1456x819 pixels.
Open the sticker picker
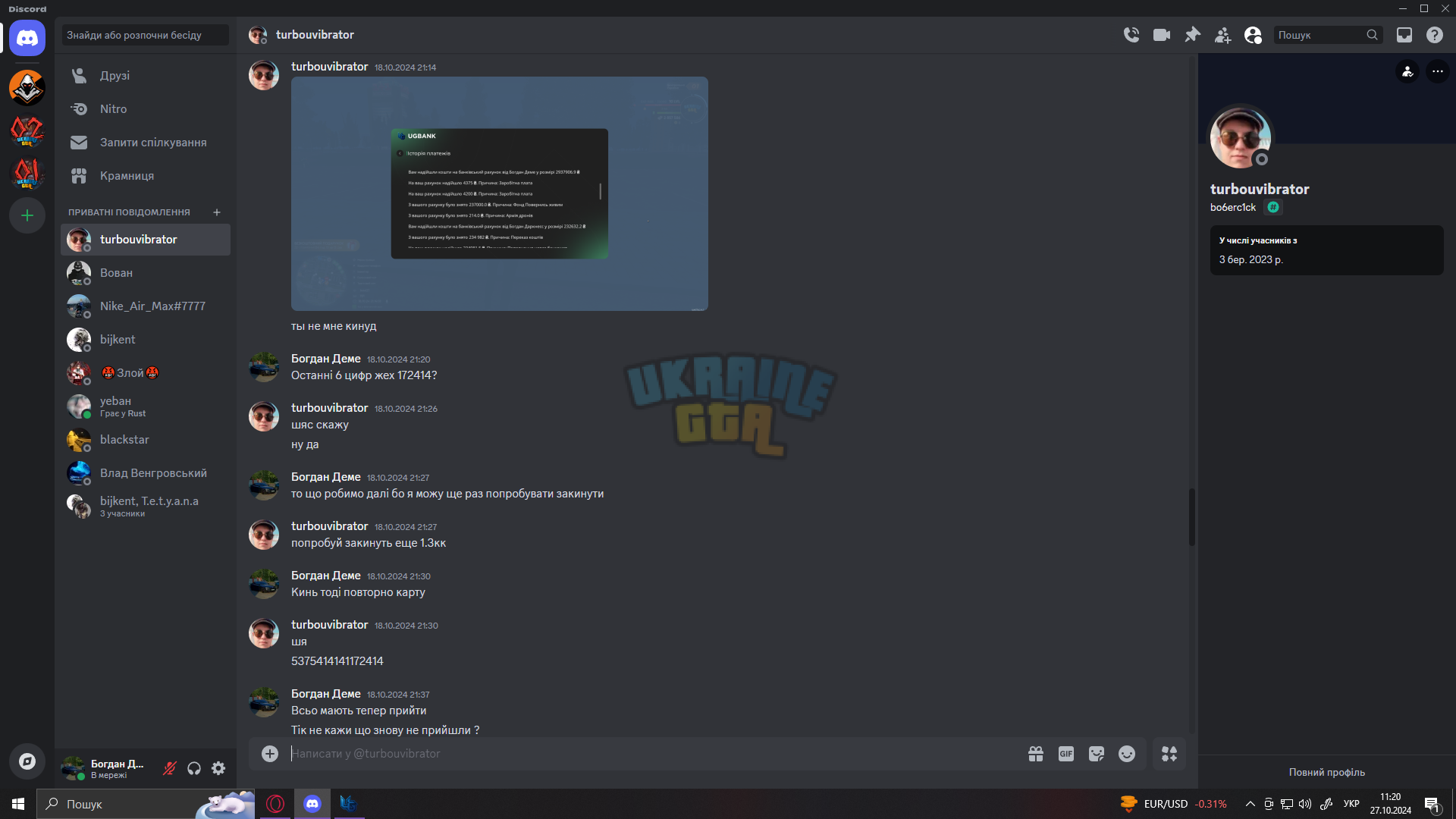coord(1097,754)
